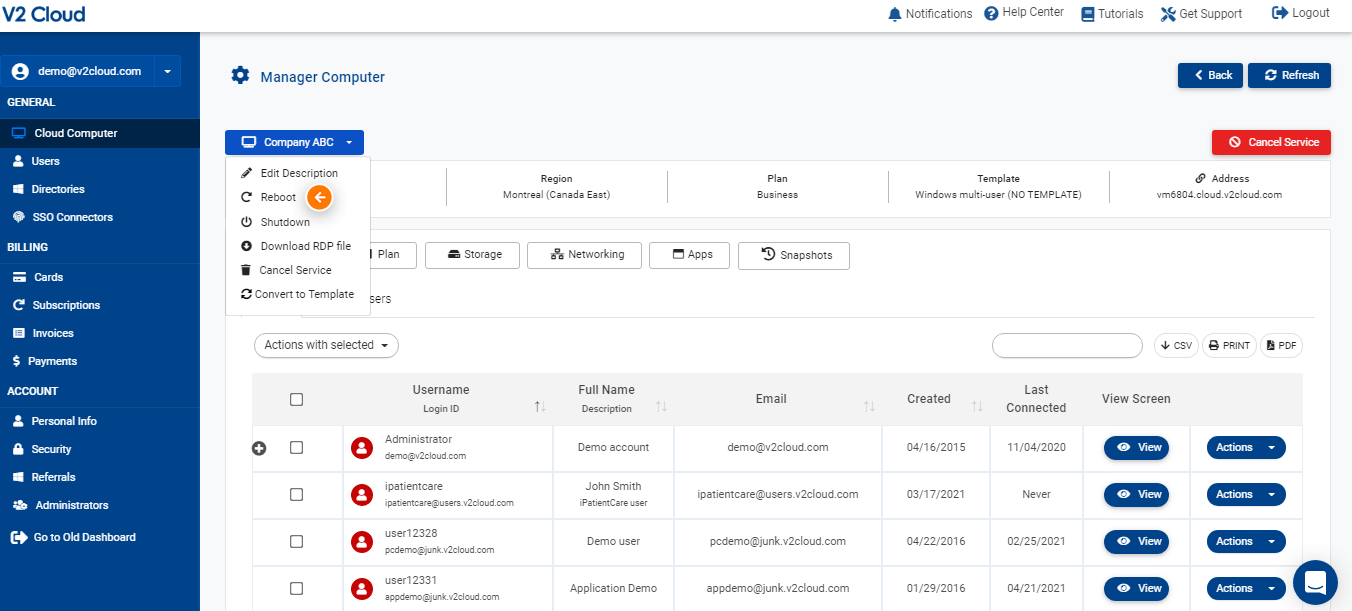Toggle the Company ABC dropdown
This screenshot has width=1352, height=611.
point(294,142)
